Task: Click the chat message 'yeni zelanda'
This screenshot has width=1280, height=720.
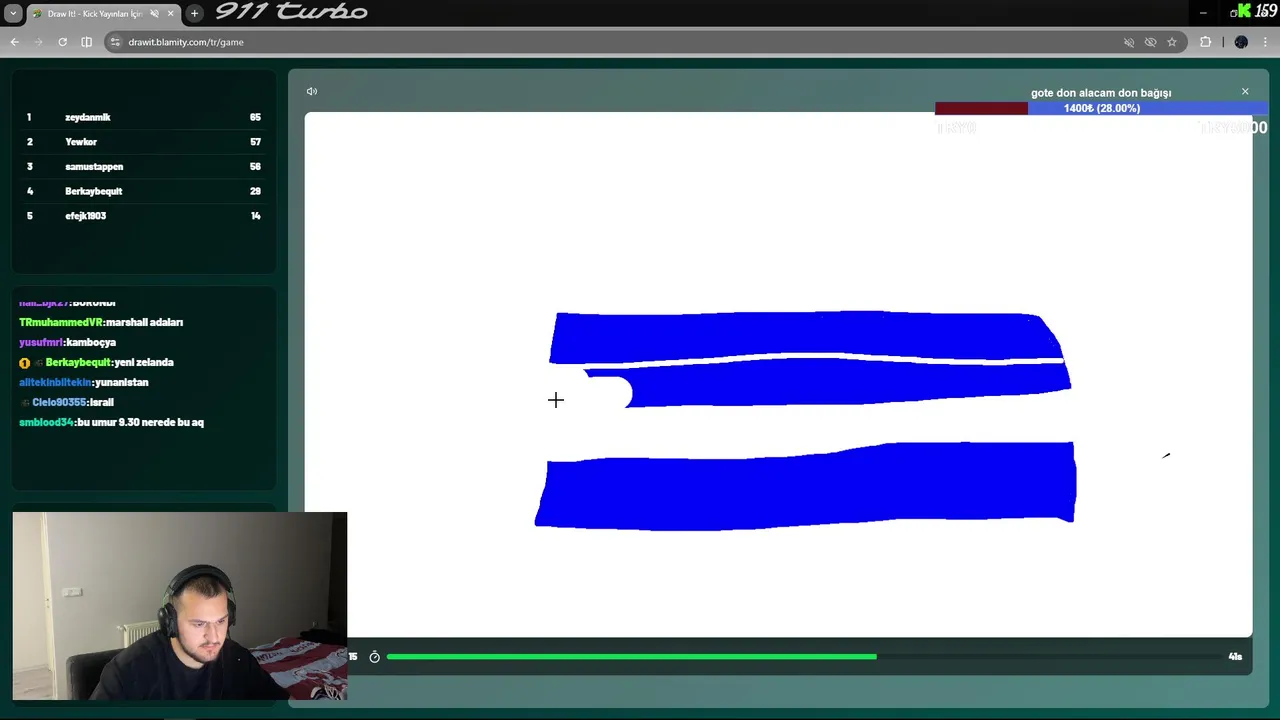Action: tap(144, 362)
